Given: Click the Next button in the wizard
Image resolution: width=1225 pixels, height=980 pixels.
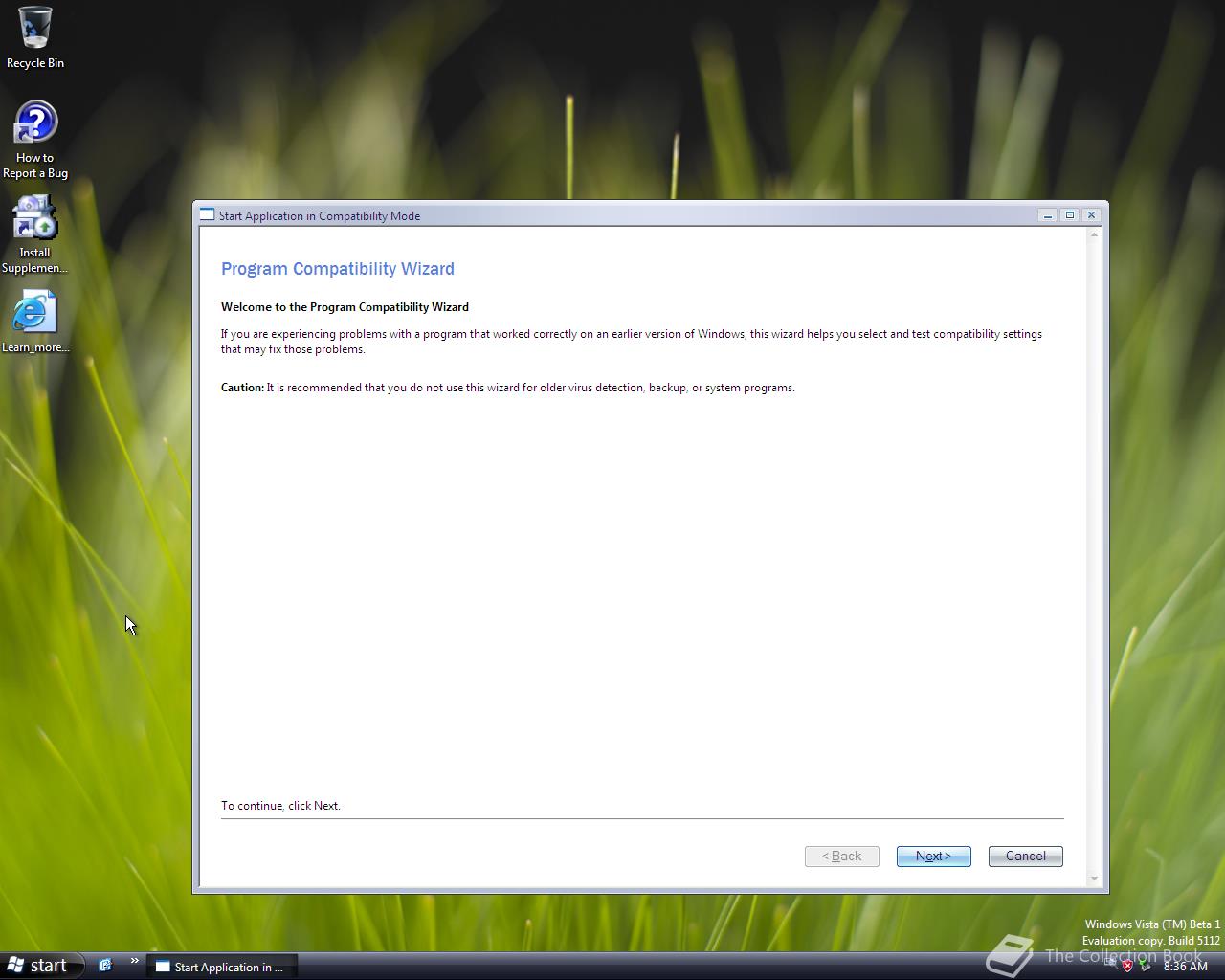Looking at the screenshot, I should point(933,857).
